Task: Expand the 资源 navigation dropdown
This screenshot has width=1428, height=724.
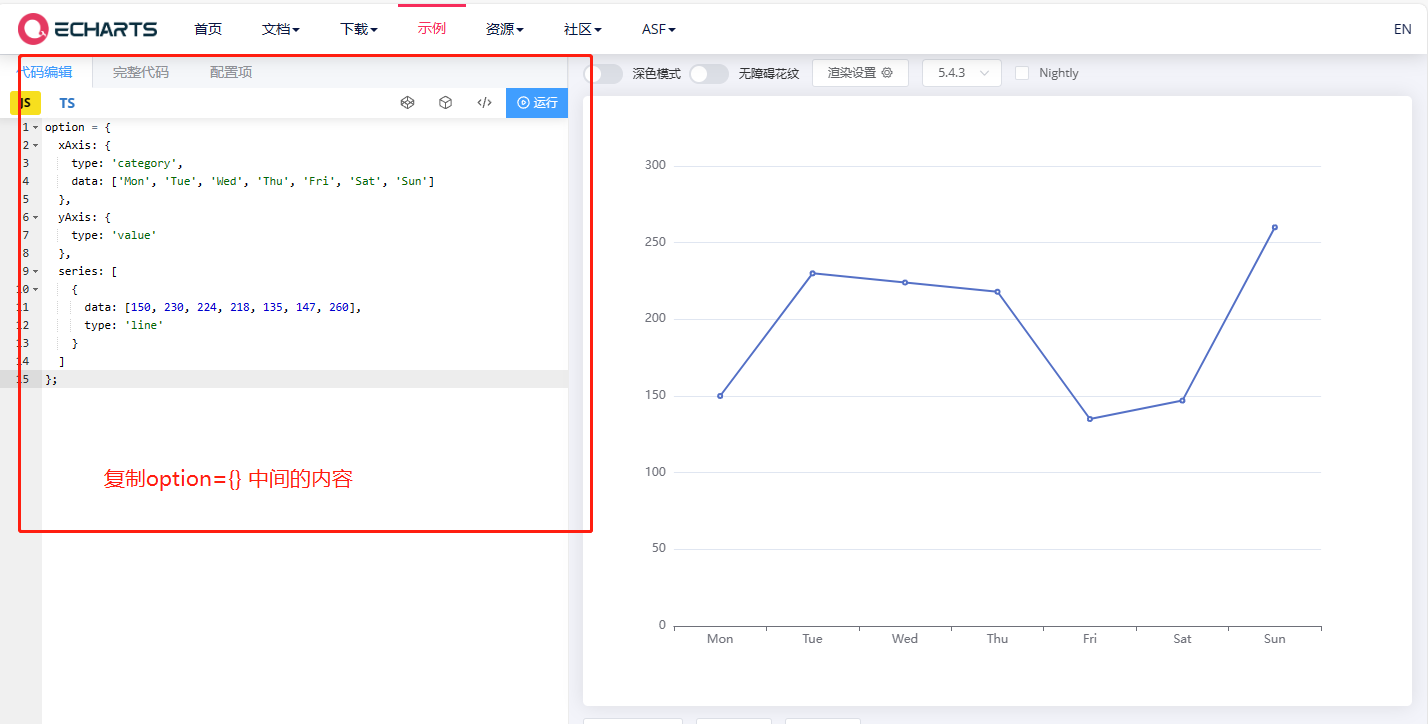Action: (505, 29)
